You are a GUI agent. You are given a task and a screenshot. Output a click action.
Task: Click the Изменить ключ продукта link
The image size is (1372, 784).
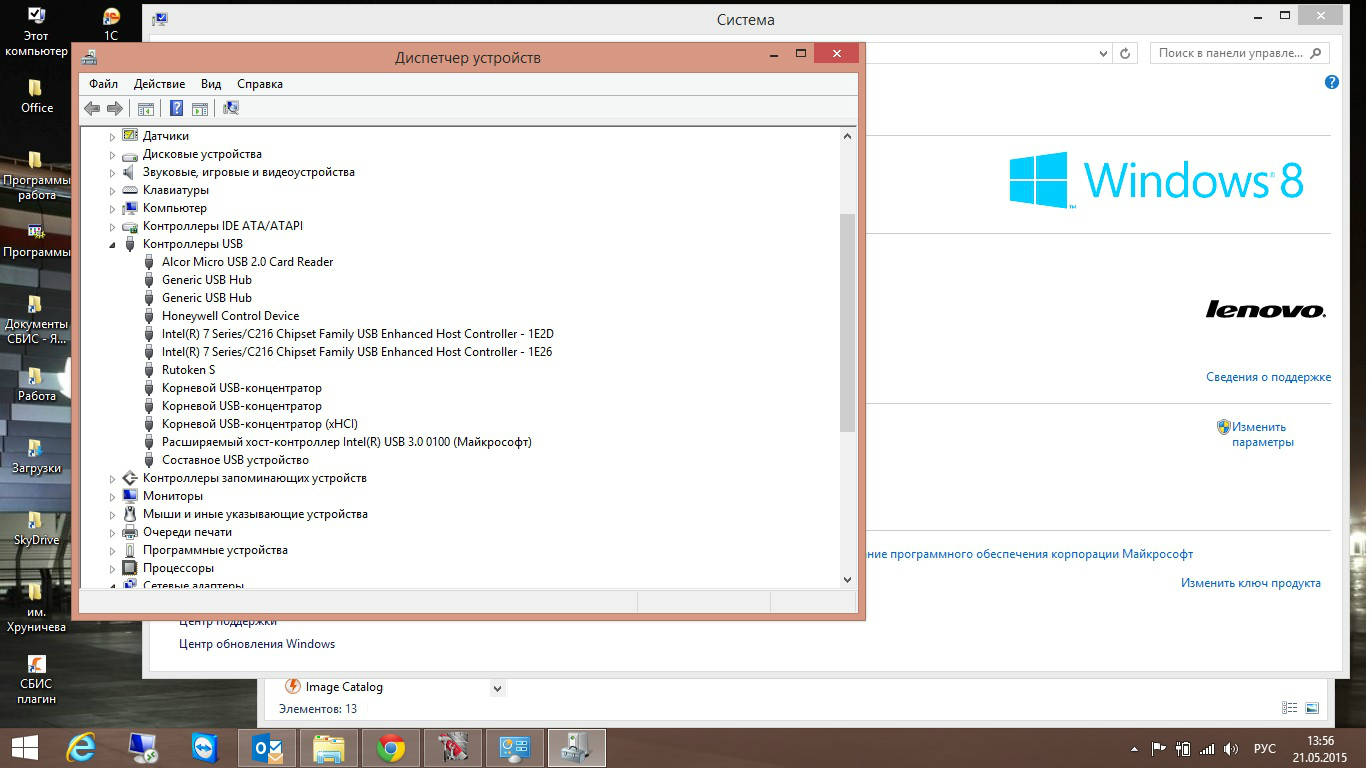(x=1250, y=583)
